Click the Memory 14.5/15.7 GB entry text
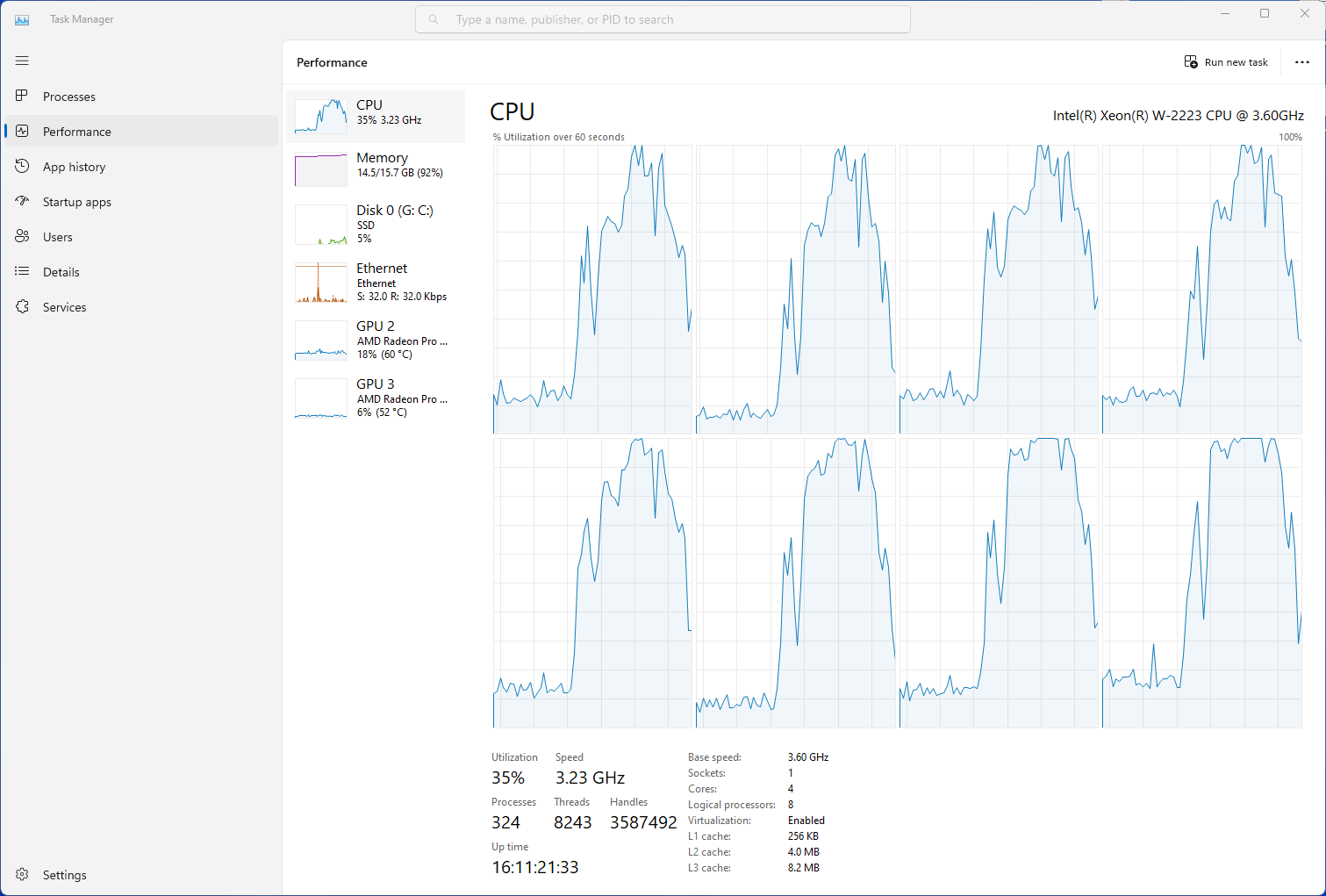This screenshot has height=896, width=1326. pyautogui.click(x=399, y=165)
